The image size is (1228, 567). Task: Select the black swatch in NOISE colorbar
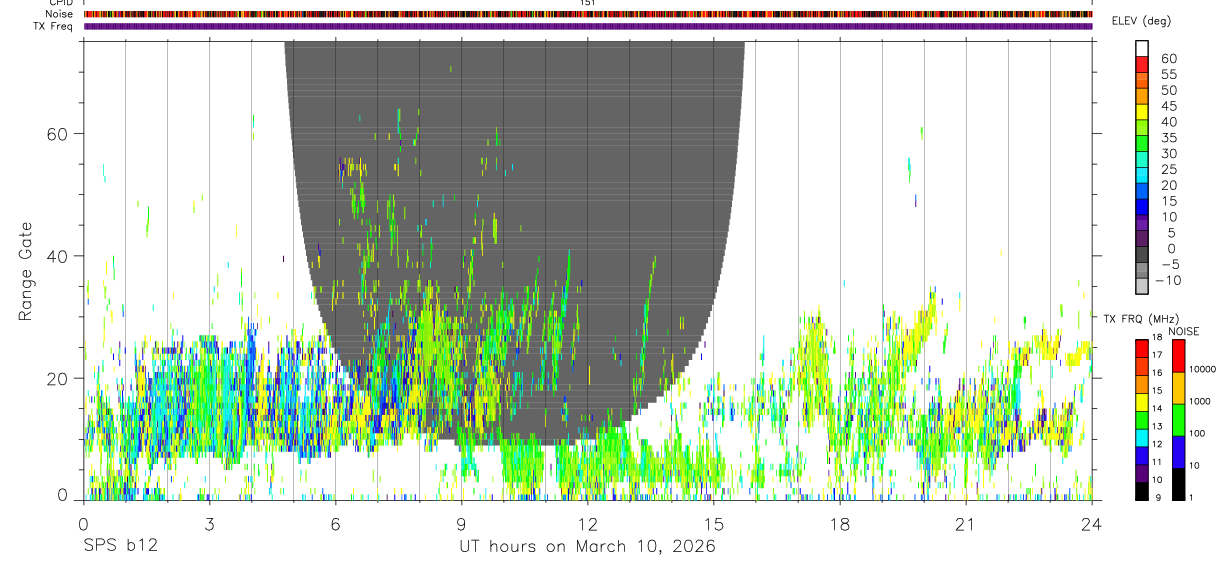[x=1178, y=484]
